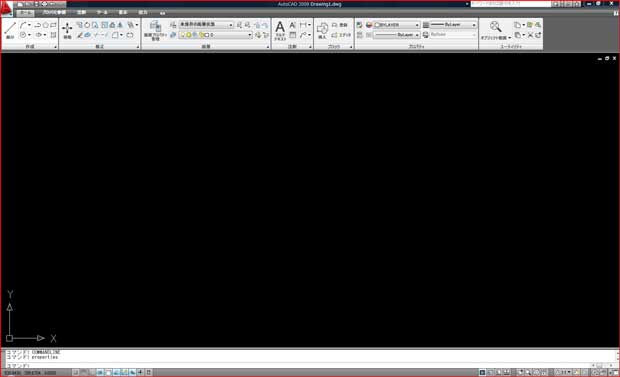
Task: Select the Ellipse tool
Action: [x=39, y=35]
